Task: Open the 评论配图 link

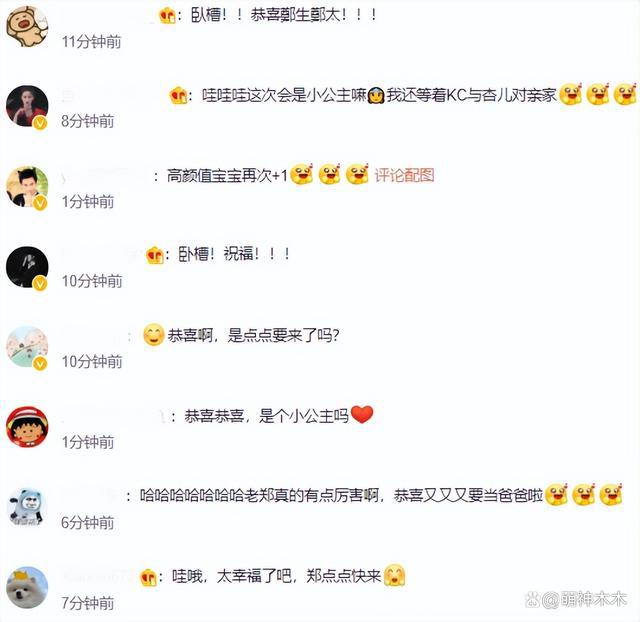Action: click(x=404, y=175)
